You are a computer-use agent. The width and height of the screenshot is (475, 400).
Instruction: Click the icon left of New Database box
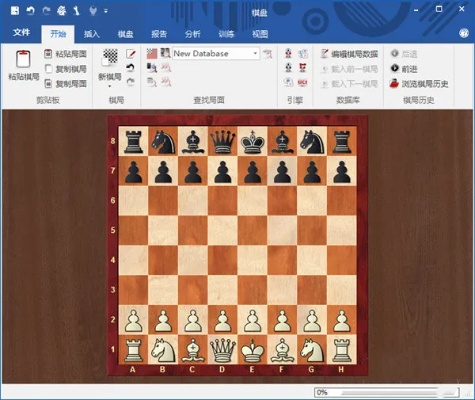(165, 53)
